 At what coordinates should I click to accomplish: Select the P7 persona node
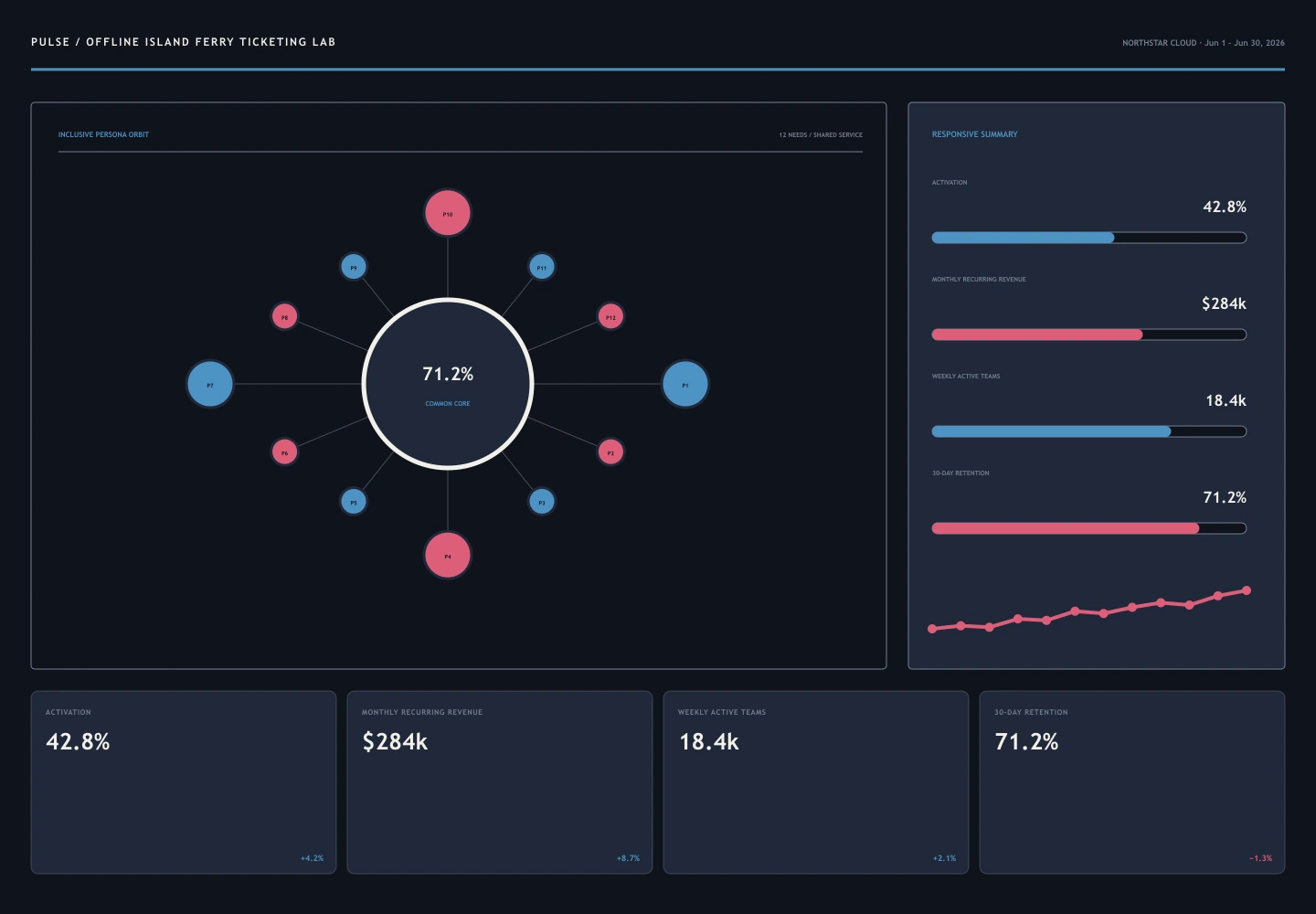coord(210,384)
